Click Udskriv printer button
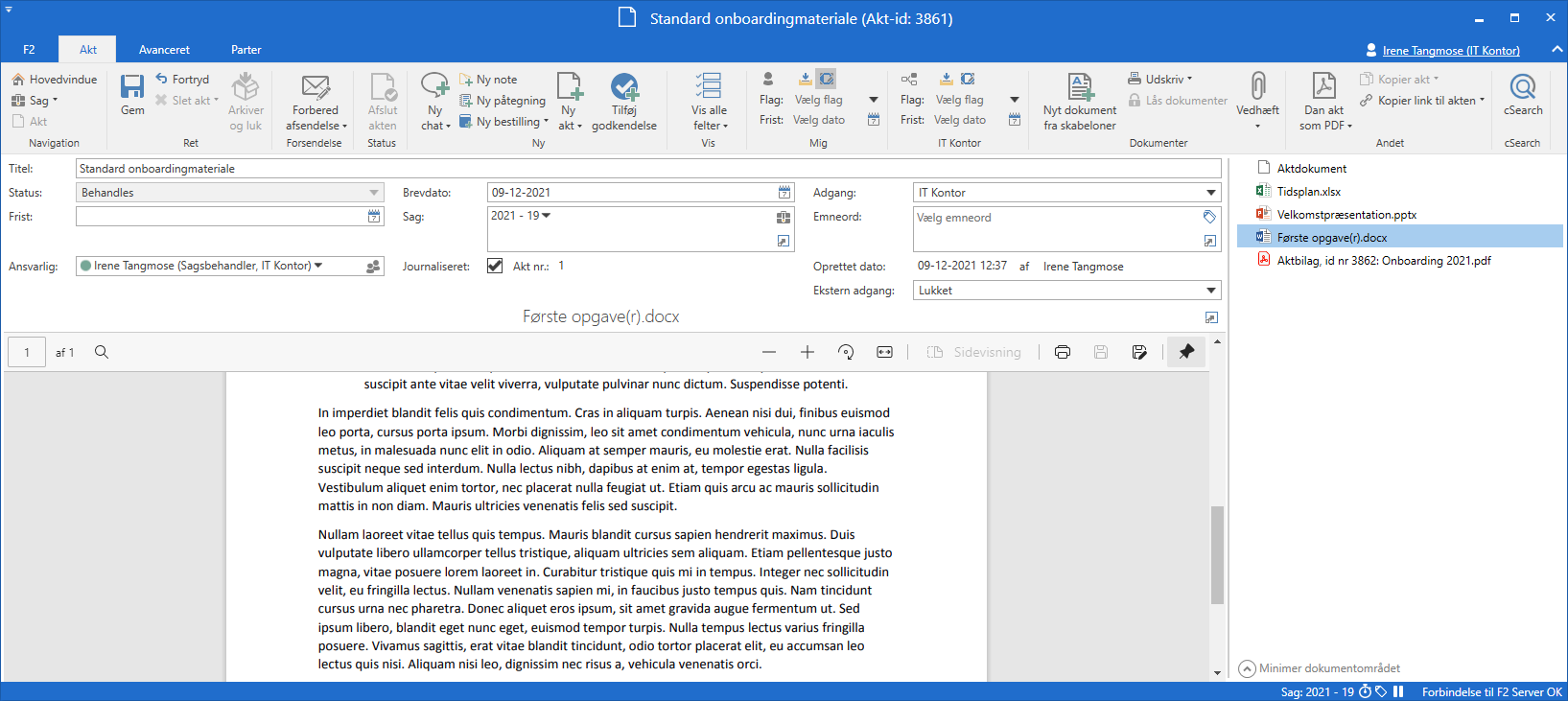 (x=1158, y=80)
